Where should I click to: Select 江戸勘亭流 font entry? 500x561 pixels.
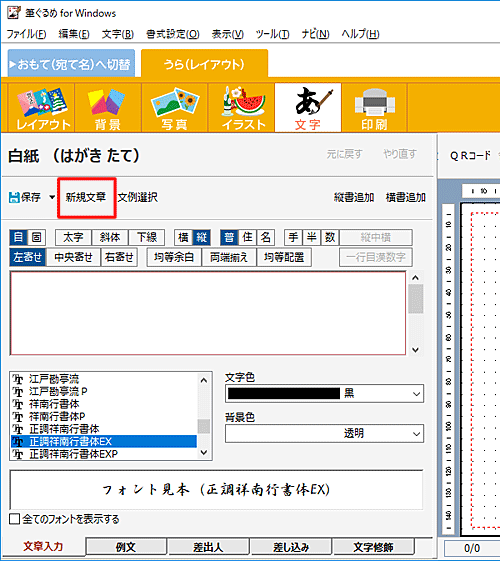[x=104, y=379]
